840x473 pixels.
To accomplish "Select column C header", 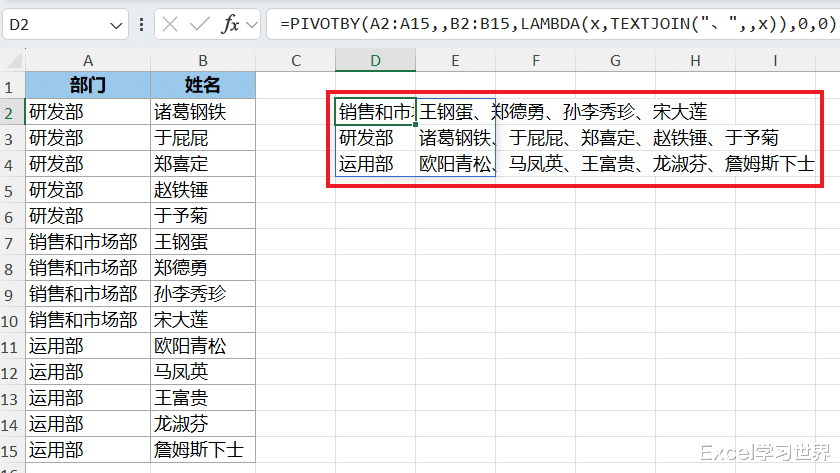I will coord(296,61).
